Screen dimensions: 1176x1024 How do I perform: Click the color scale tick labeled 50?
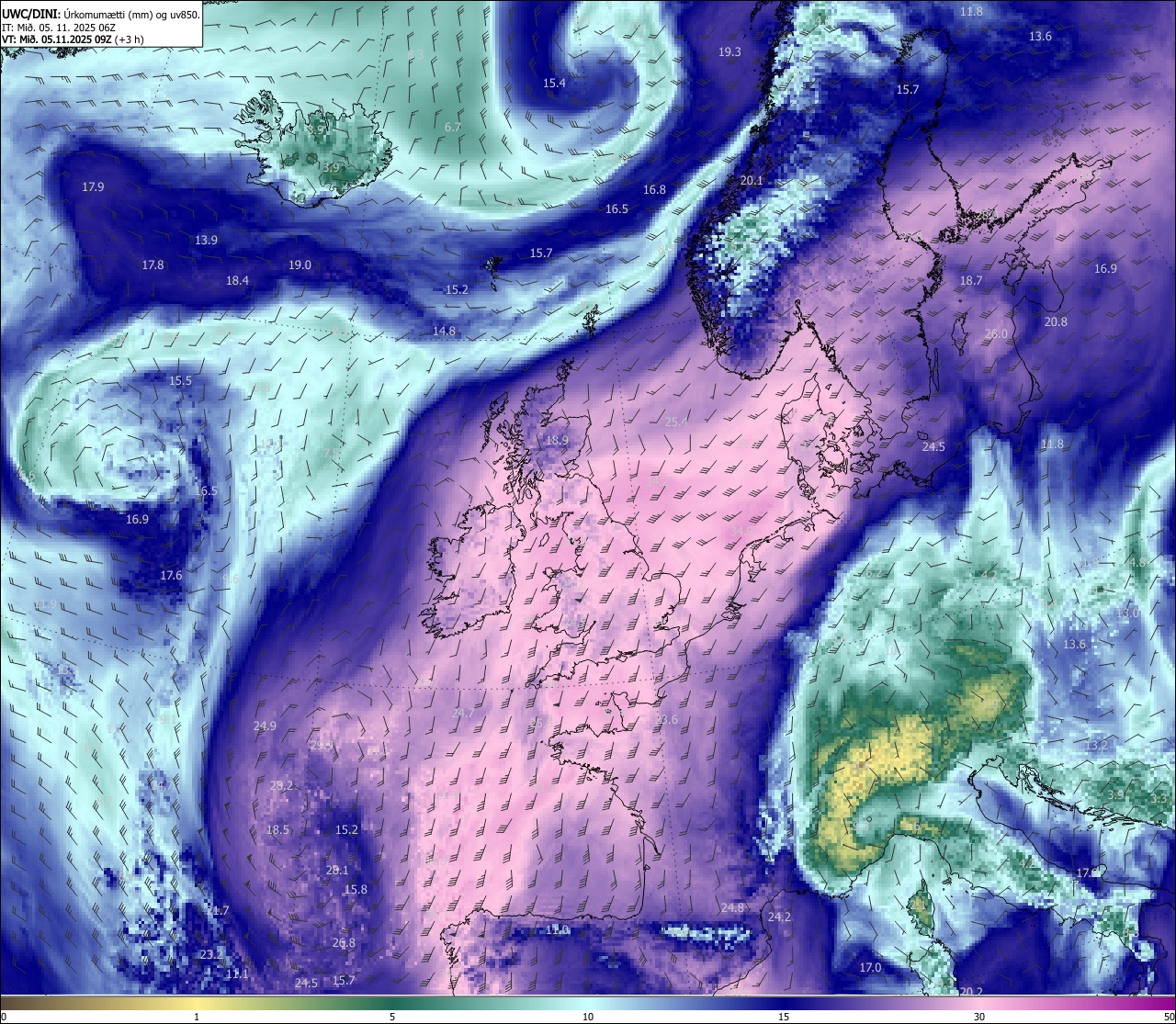point(1169,1017)
